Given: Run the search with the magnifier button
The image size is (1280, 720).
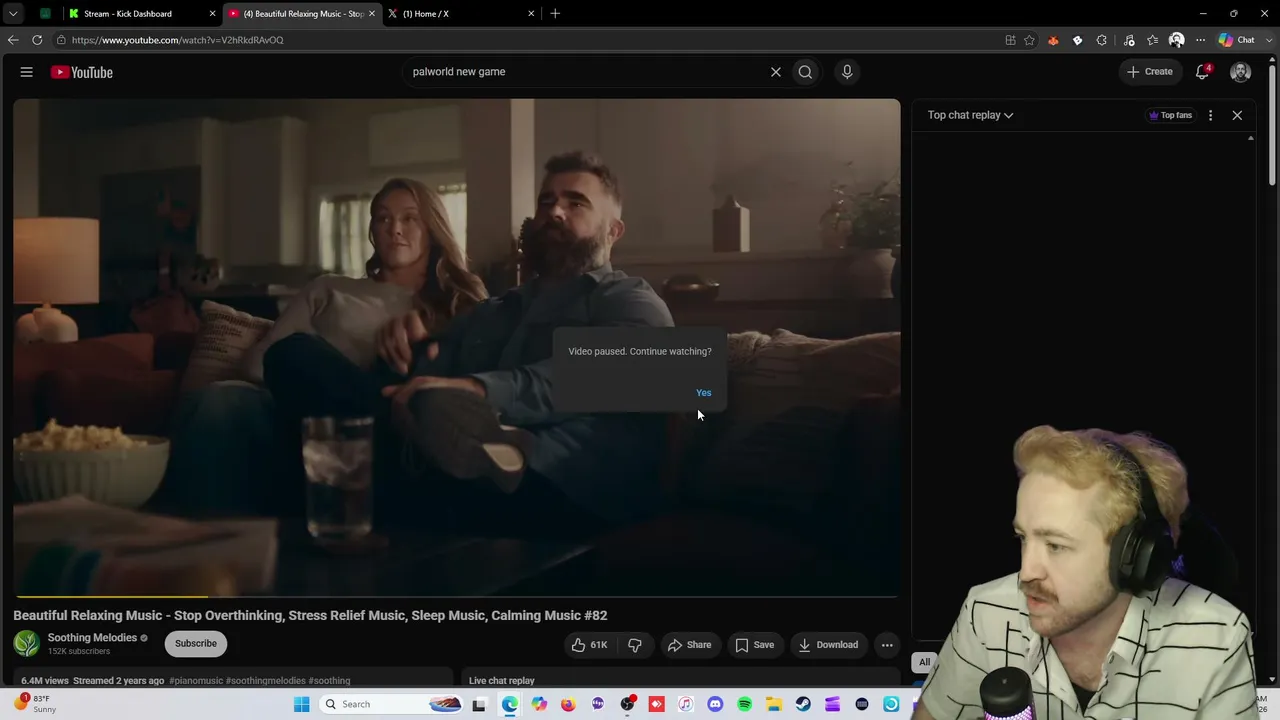Looking at the screenshot, I should [805, 72].
